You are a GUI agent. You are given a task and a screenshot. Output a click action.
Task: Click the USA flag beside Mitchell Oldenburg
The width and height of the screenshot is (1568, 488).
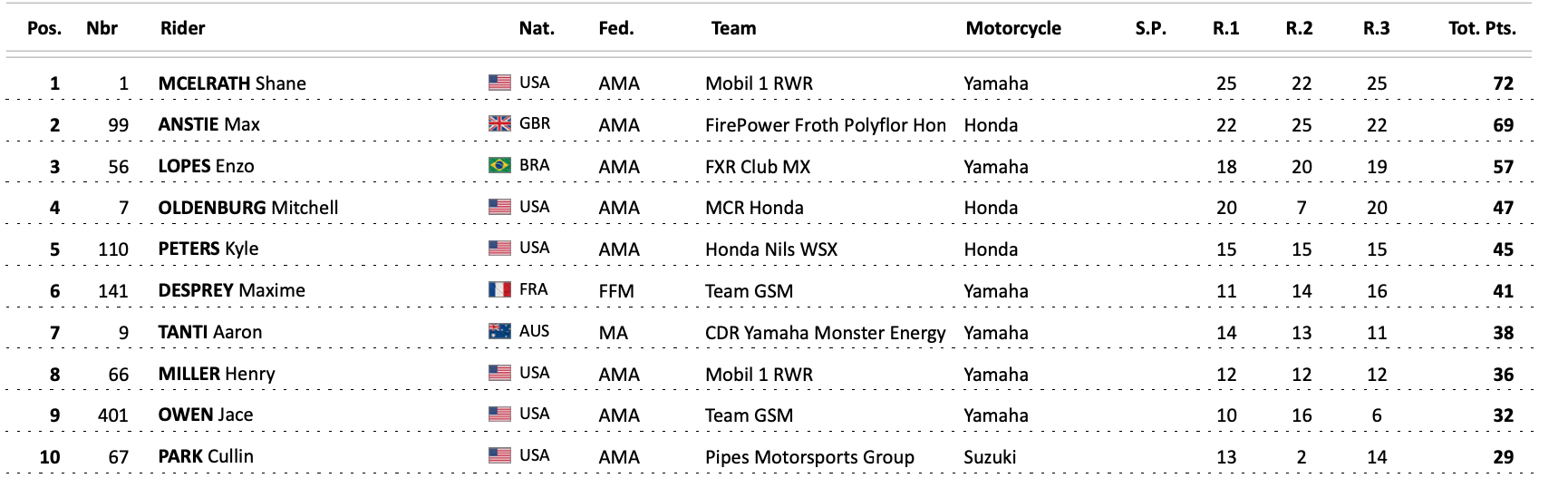point(499,207)
